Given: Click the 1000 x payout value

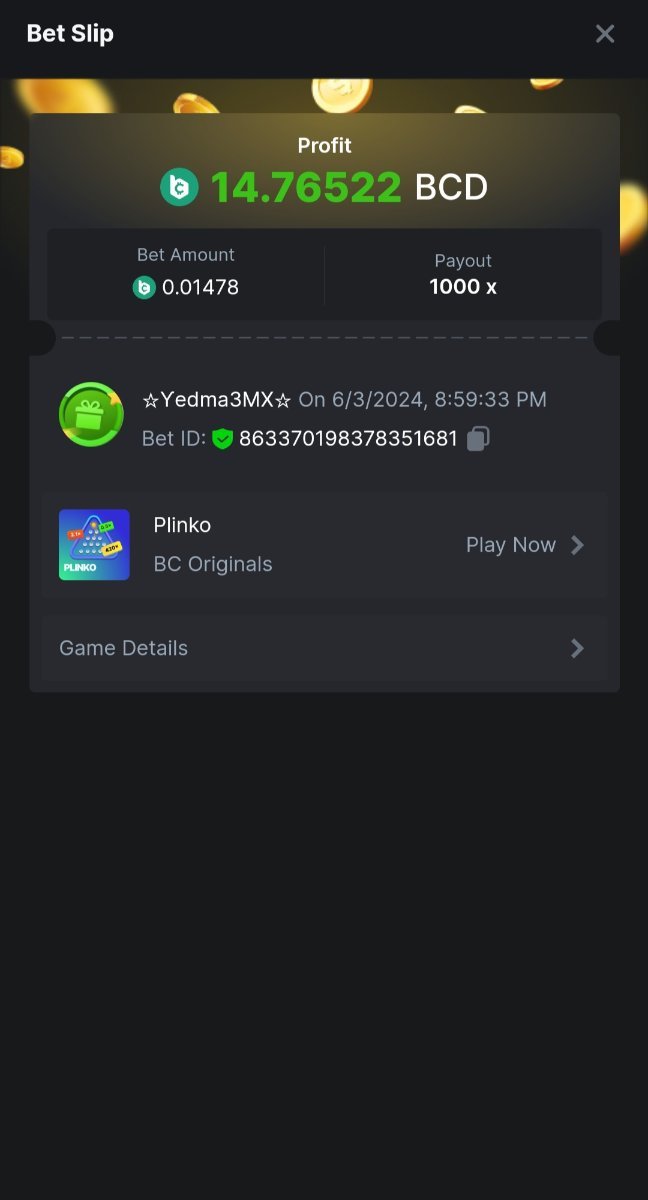Looking at the screenshot, I should [463, 287].
